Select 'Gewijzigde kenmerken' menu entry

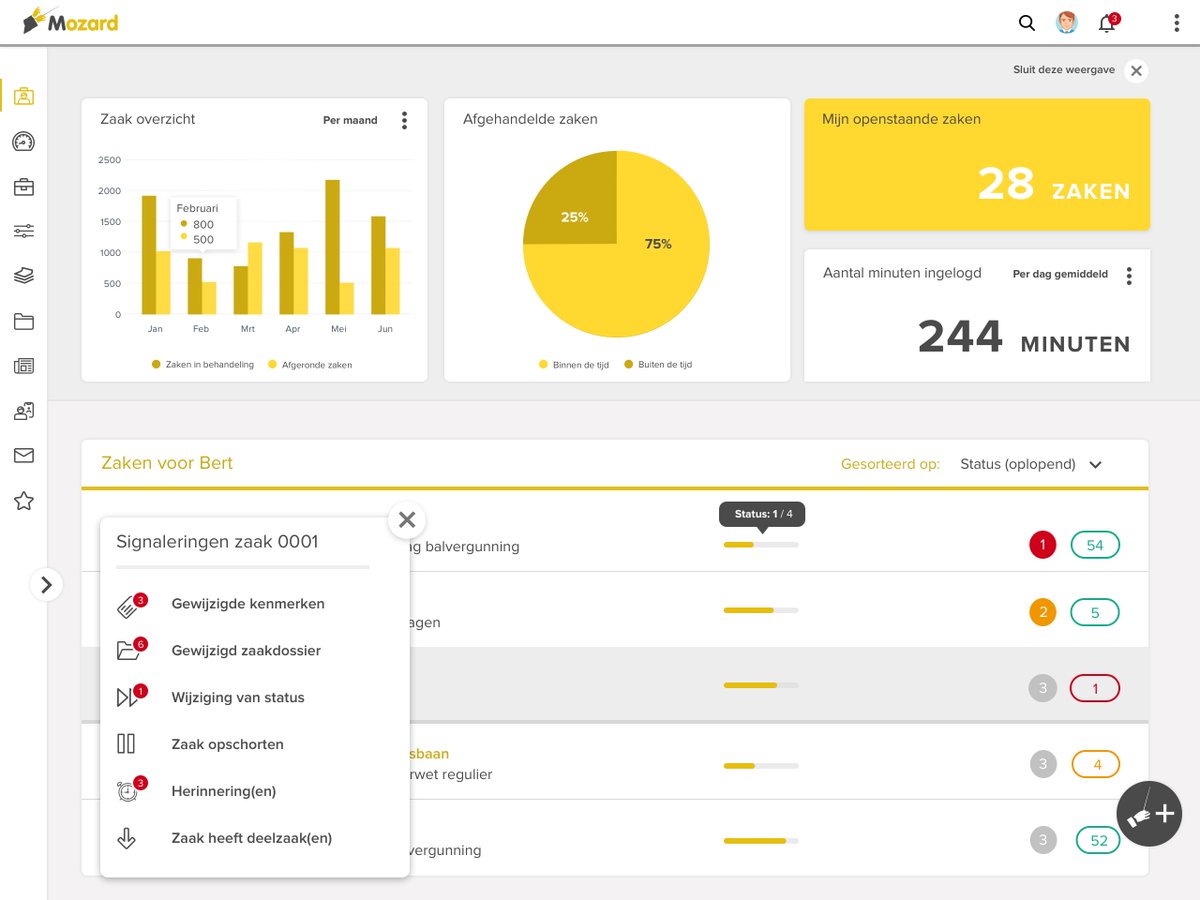pyautogui.click(x=248, y=604)
